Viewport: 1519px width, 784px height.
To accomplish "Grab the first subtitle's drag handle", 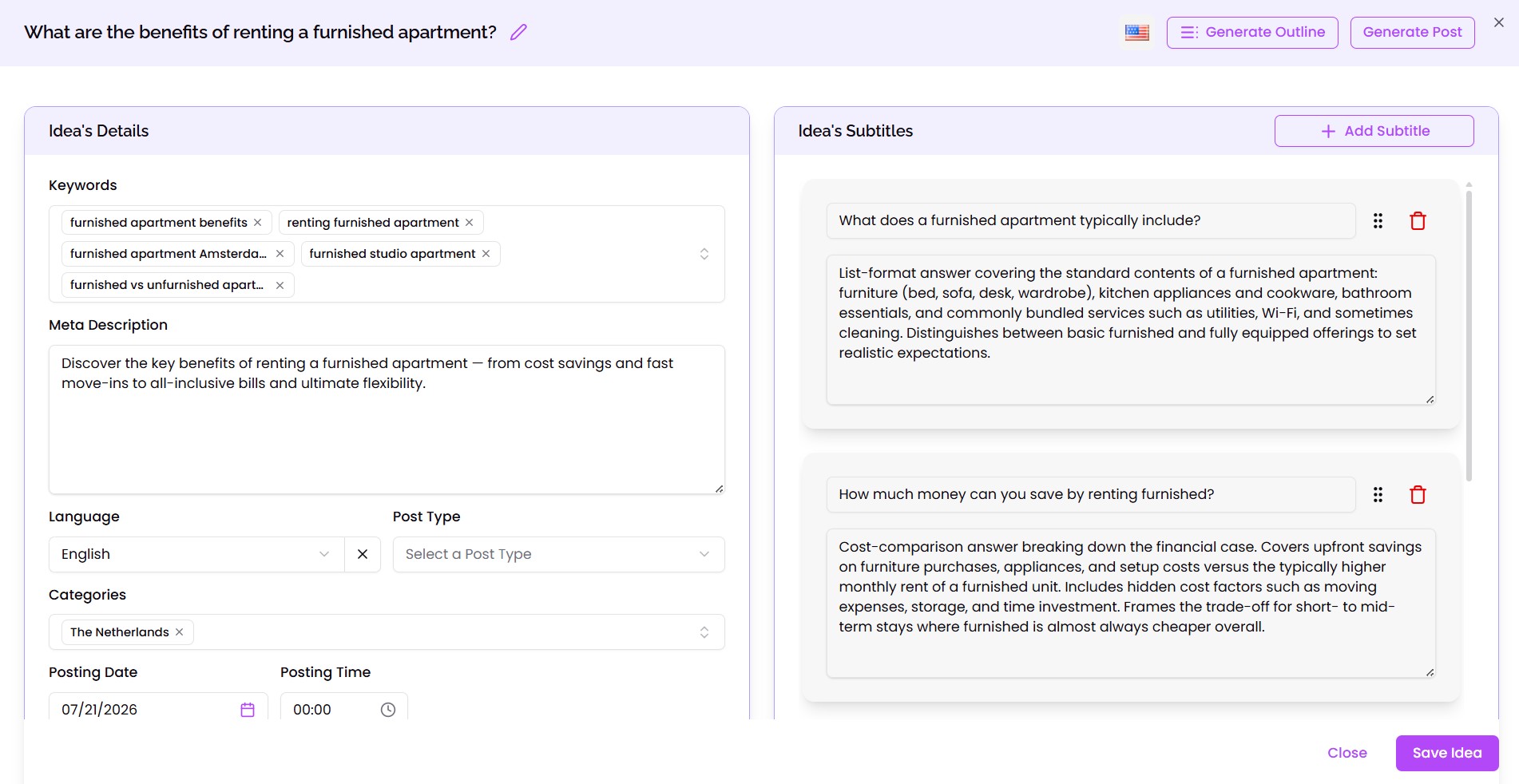I will click(1378, 221).
